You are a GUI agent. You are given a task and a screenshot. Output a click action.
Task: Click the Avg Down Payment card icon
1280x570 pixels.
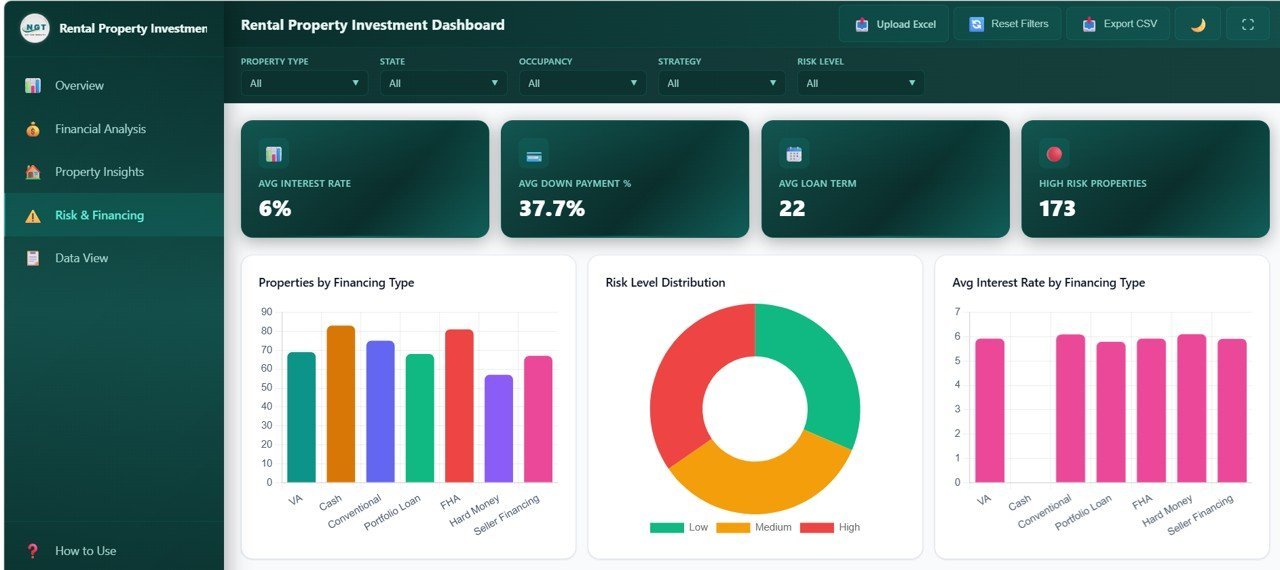click(x=534, y=154)
